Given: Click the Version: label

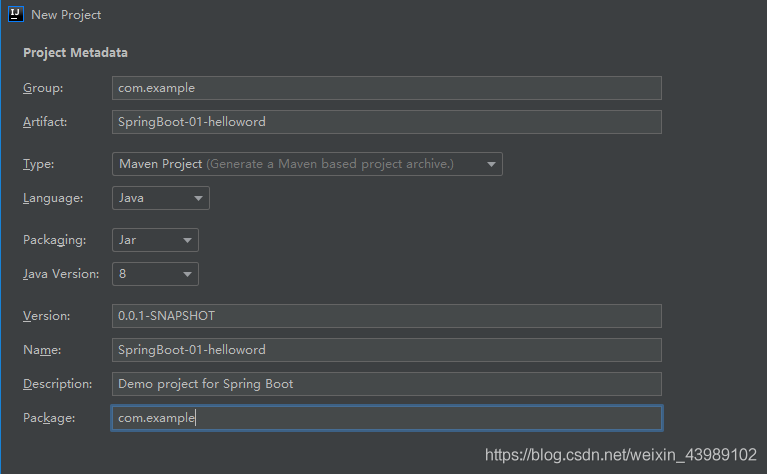Looking at the screenshot, I should coord(46,316).
